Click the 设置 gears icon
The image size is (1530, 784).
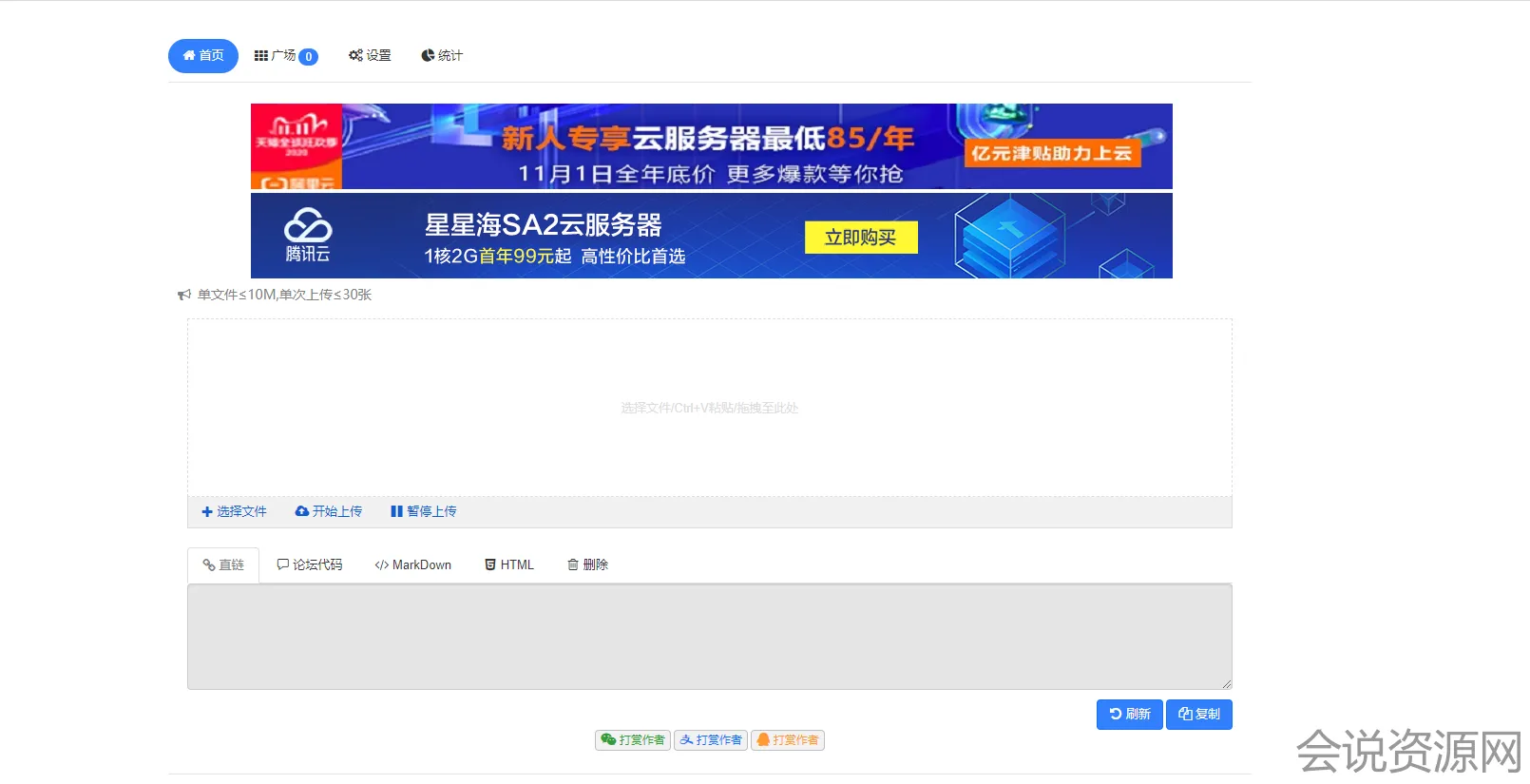355,56
